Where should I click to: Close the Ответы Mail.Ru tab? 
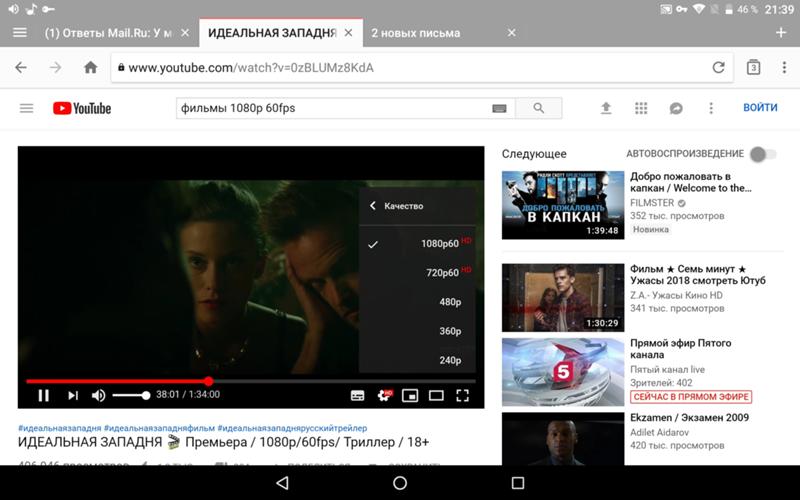185,33
